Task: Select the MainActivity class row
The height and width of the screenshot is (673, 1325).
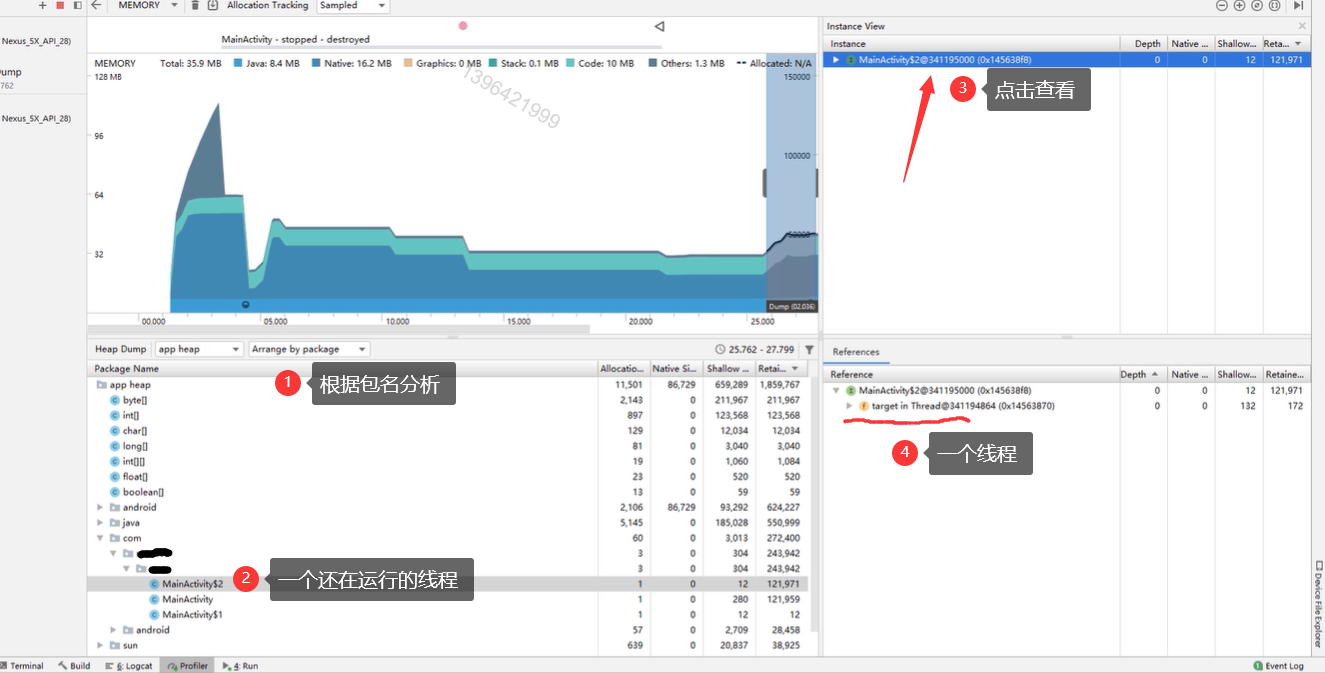Action: pyautogui.click(x=447, y=599)
